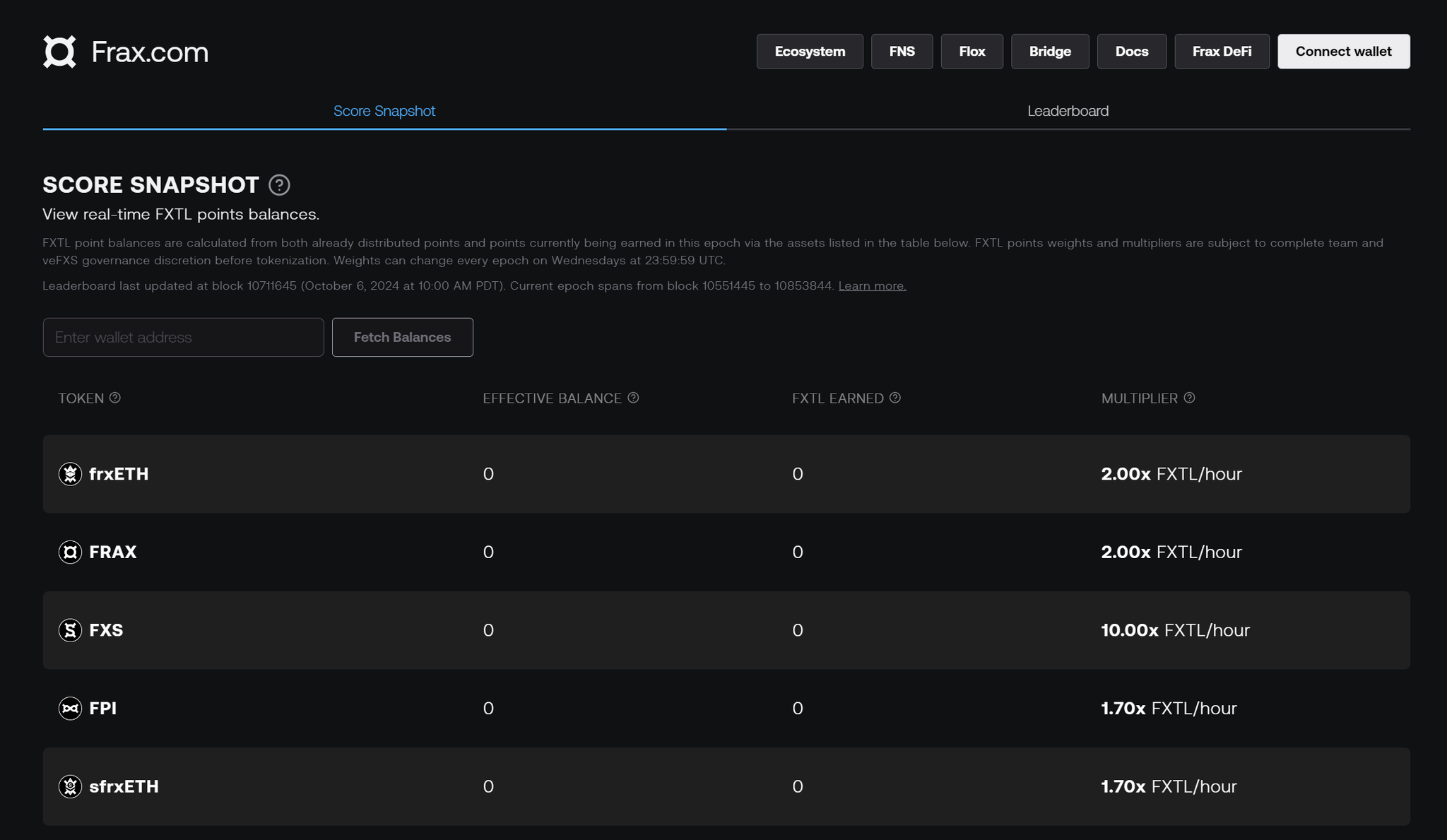Click the FXTL EARNED help icon
The height and width of the screenshot is (840, 1447).
point(895,398)
